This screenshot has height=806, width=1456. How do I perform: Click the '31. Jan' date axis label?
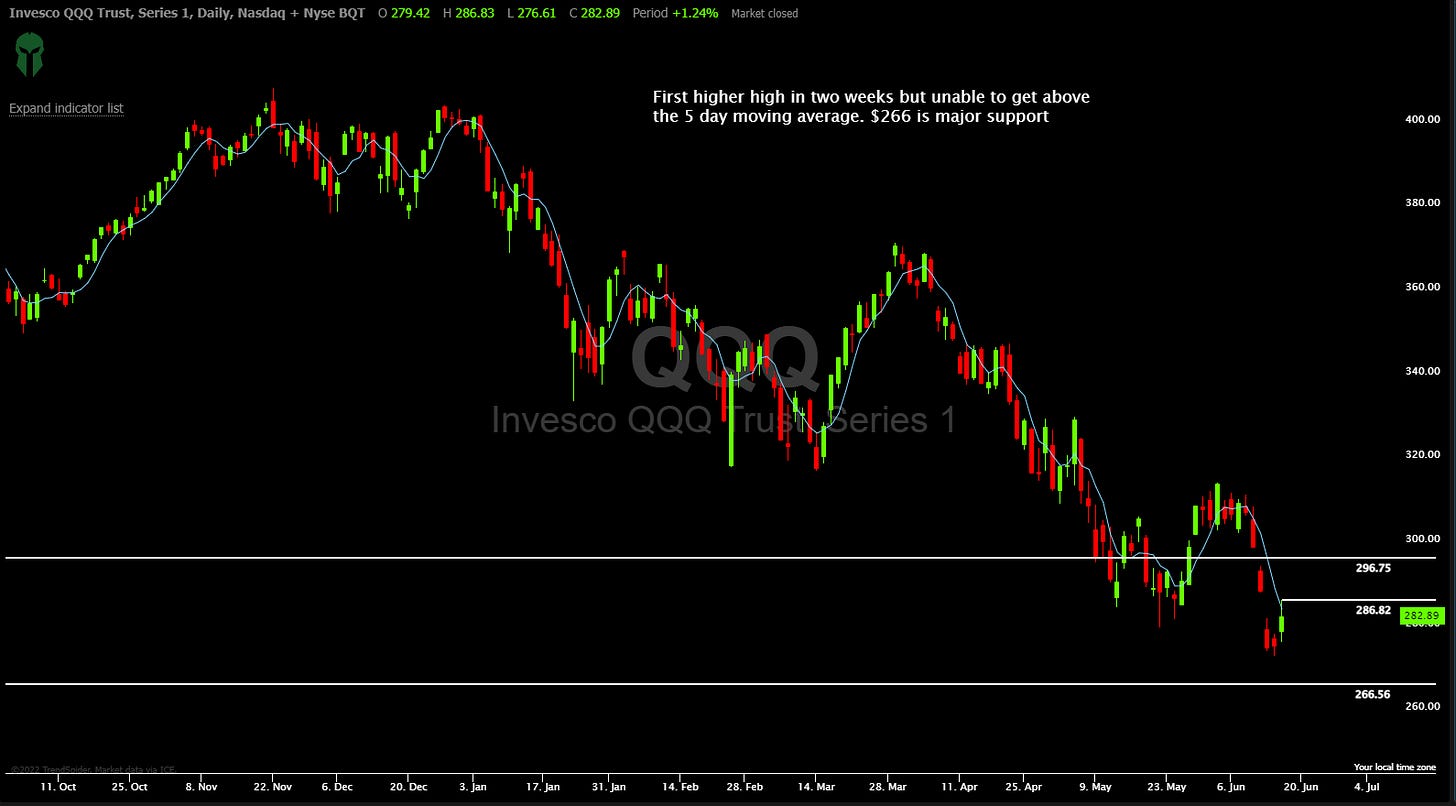[610, 787]
